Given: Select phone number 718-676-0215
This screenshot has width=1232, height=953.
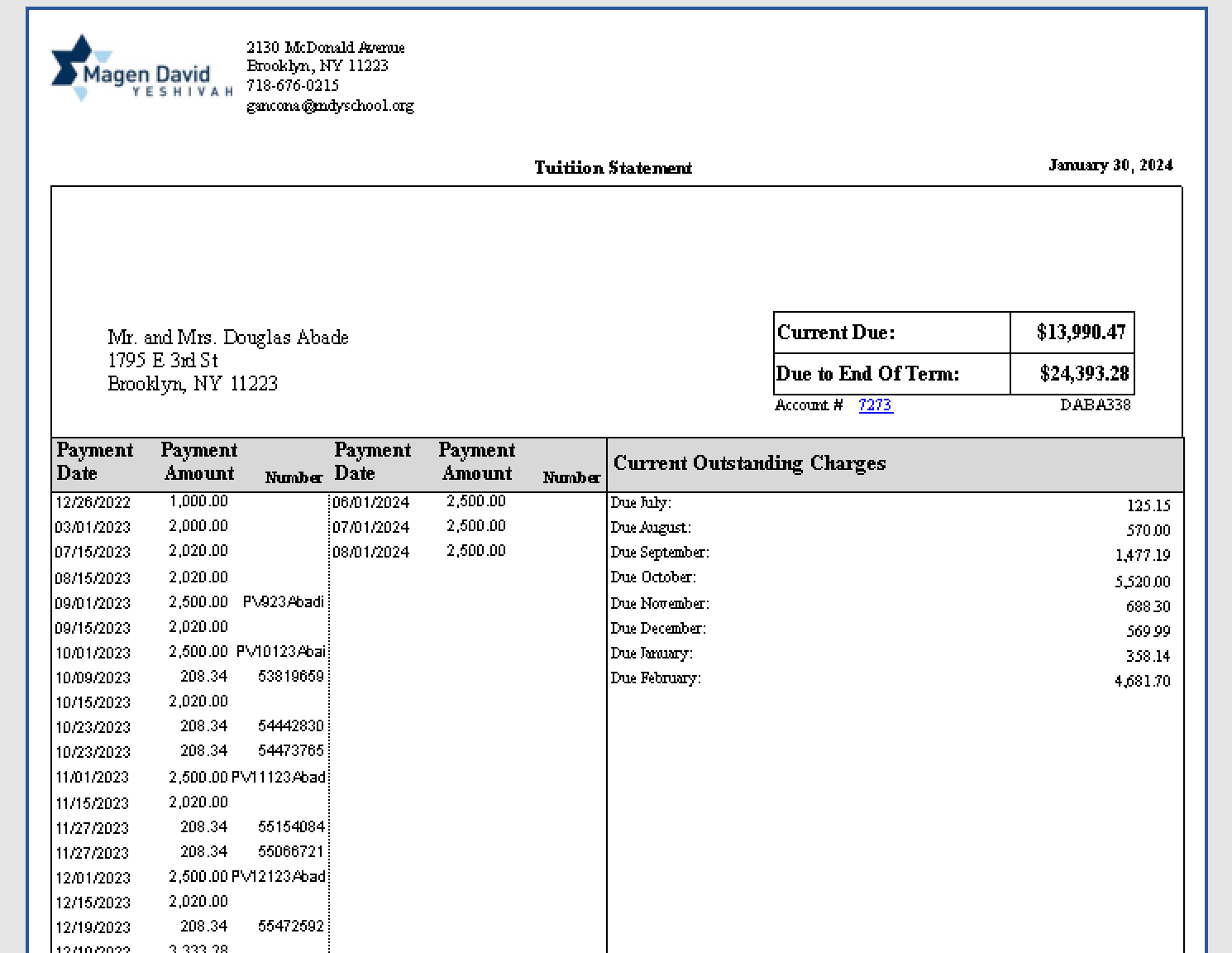Looking at the screenshot, I should 293,85.
